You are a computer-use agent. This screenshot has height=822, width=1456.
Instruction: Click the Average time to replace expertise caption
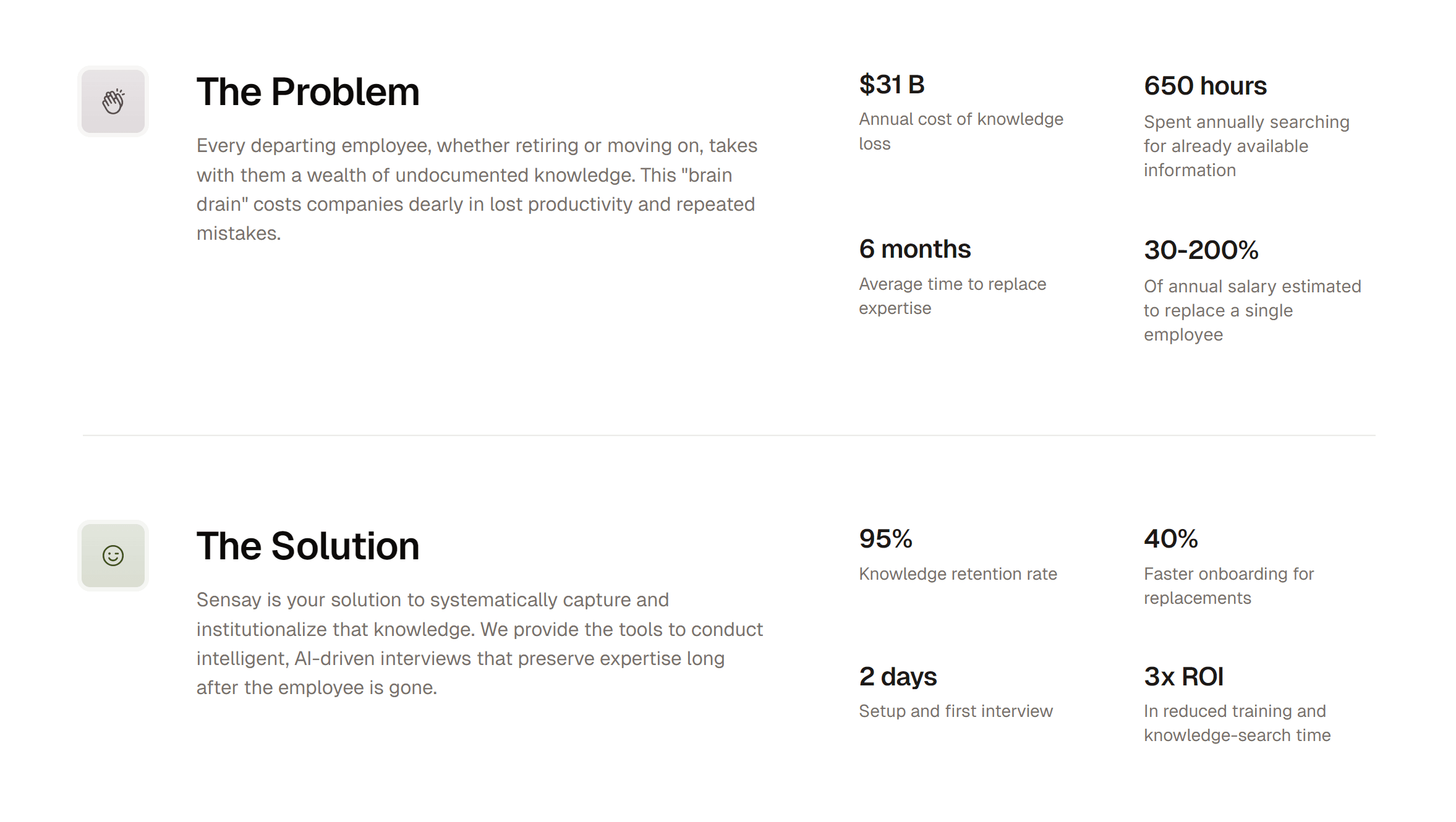952,296
